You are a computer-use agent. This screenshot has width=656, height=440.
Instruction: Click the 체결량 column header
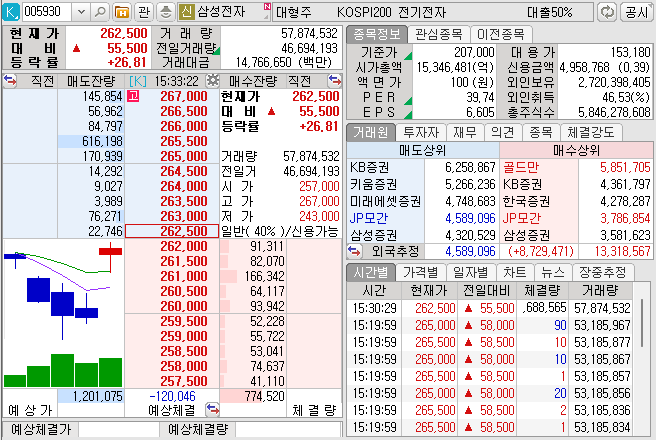click(542, 290)
